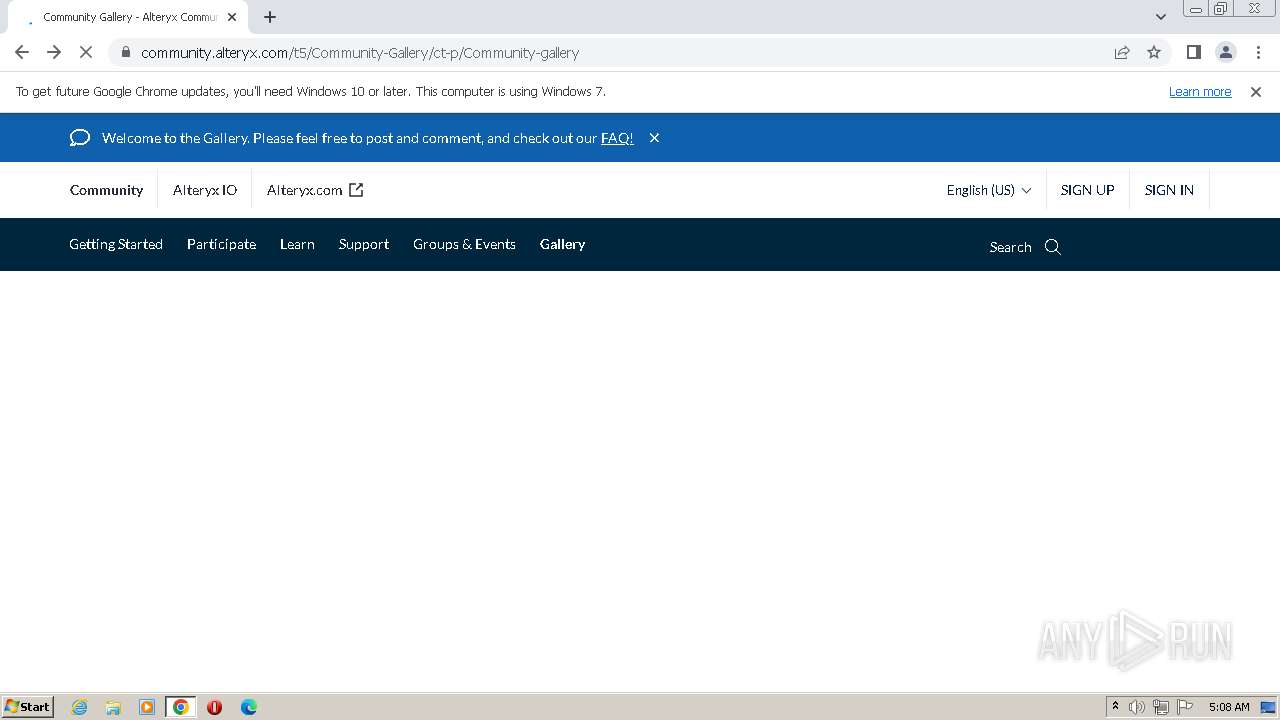Open Chrome's three-dot menu

click(1258, 52)
